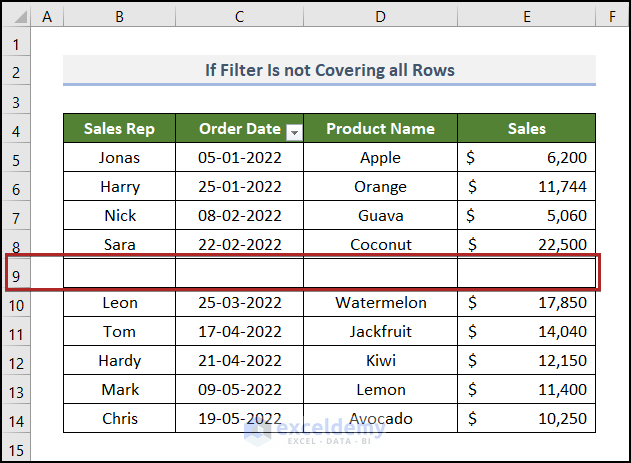Click the select-all corner triangle

tap(17, 16)
